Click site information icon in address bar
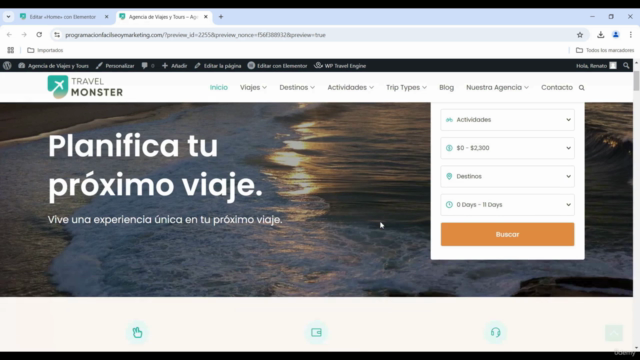Viewport: 640px width, 360px height. point(57,35)
